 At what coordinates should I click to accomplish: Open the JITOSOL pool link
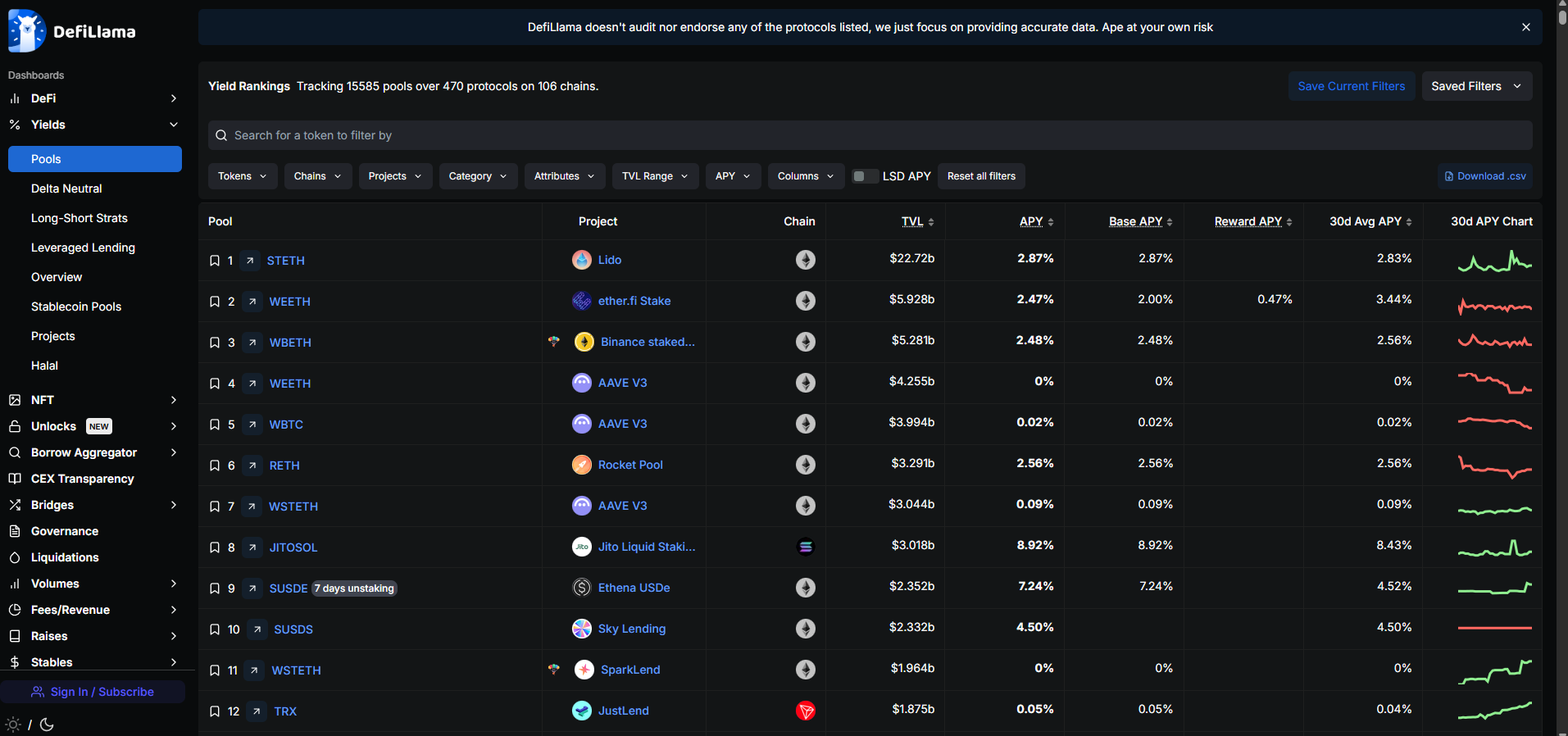point(293,547)
